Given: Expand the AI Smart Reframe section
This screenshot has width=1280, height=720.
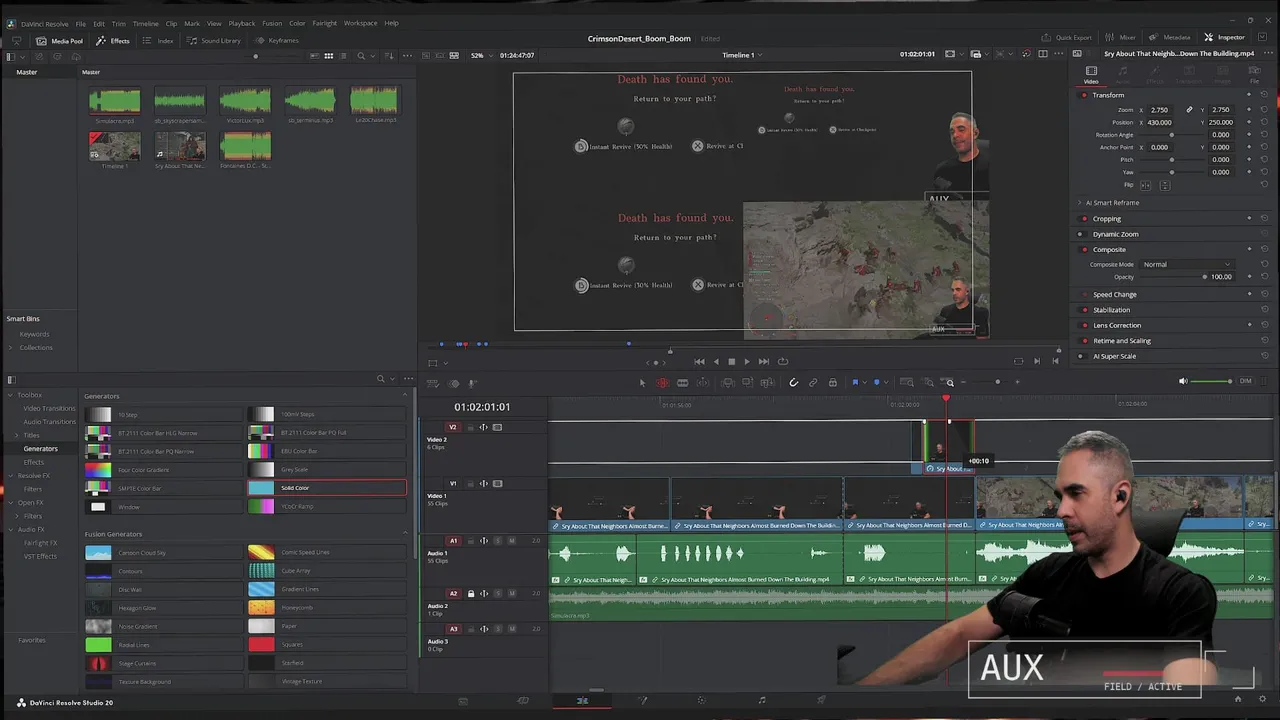Looking at the screenshot, I should (1079, 202).
